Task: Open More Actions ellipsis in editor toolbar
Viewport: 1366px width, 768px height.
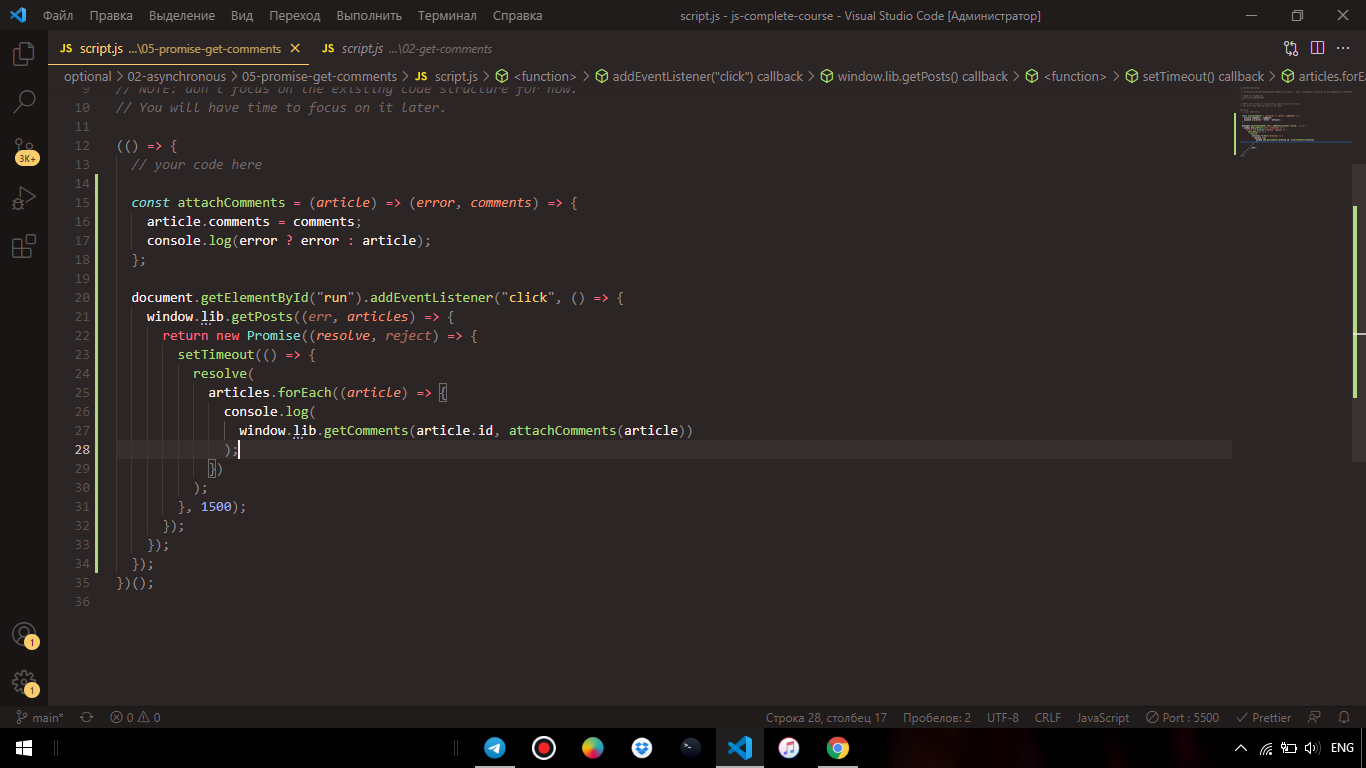Action: (1344, 48)
